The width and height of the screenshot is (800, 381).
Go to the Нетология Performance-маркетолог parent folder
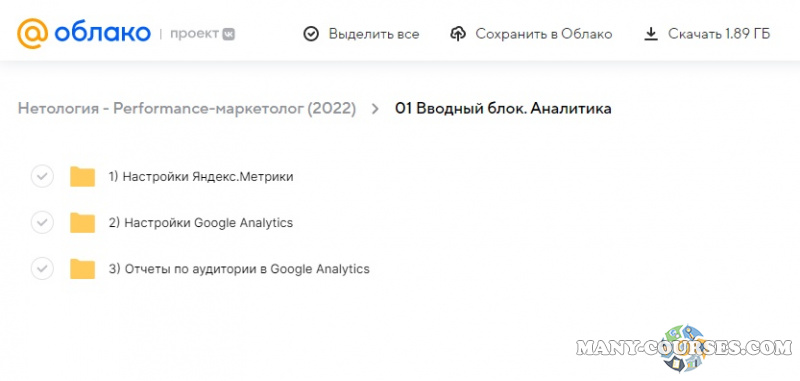187,109
